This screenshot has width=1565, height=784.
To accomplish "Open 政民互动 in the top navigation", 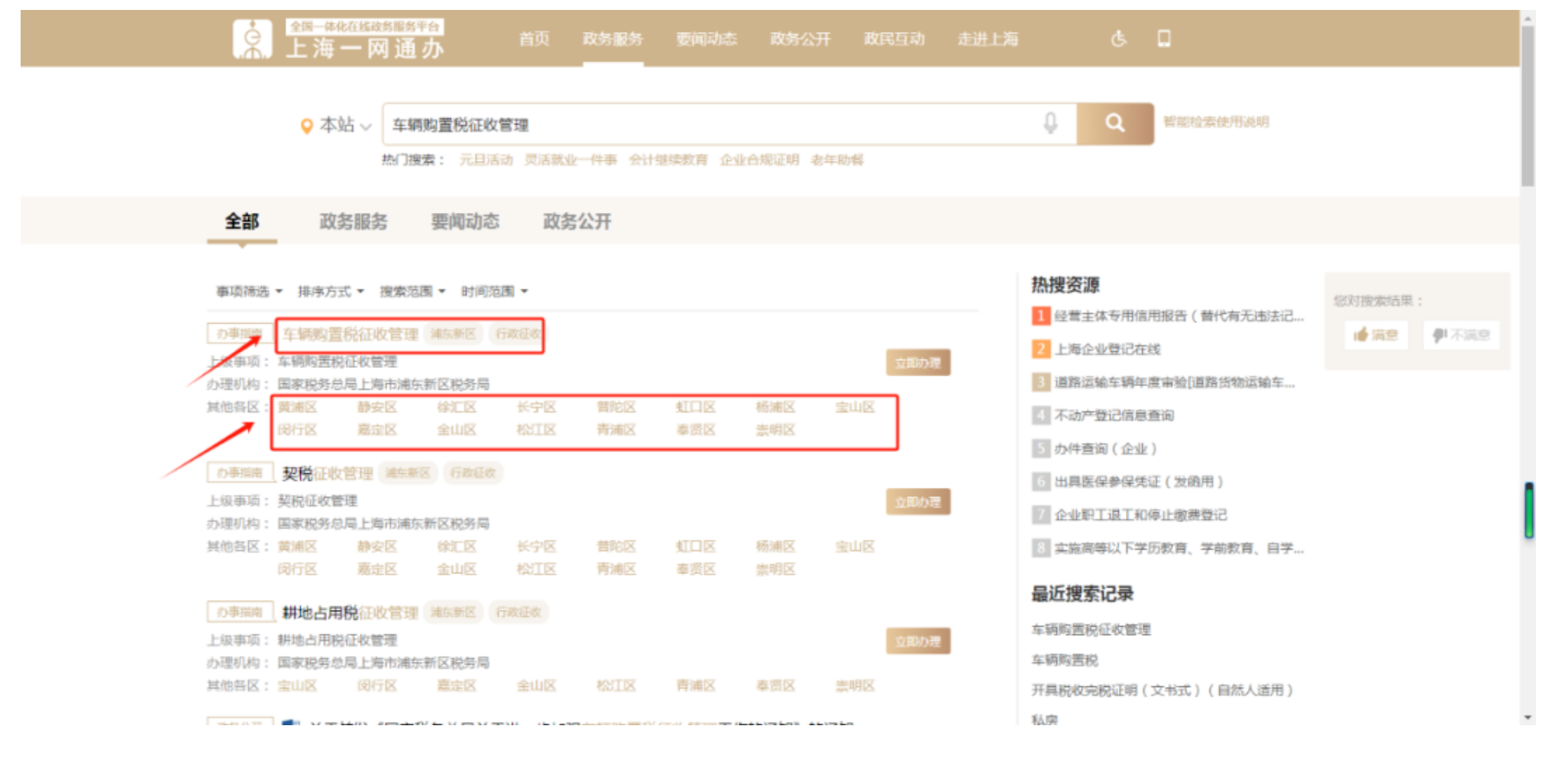I will (x=895, y=40).
